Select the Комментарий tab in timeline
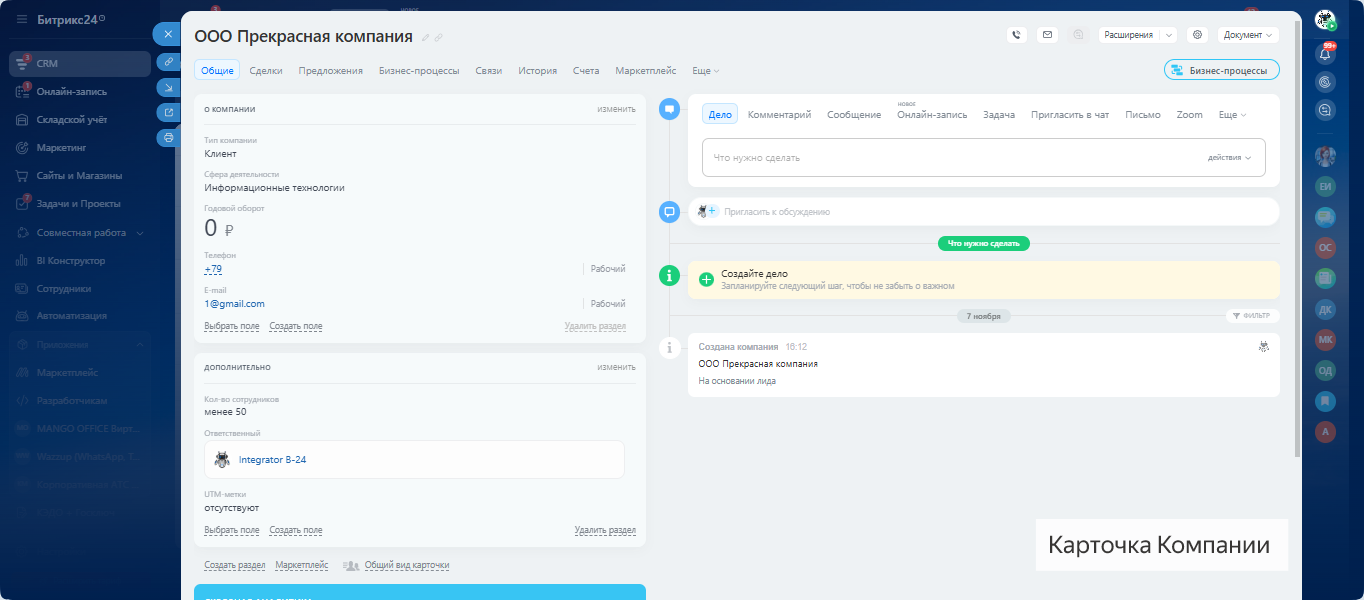Image resolution: width=1364 pixels, height=600 pixels. click(x=779, y=115)
